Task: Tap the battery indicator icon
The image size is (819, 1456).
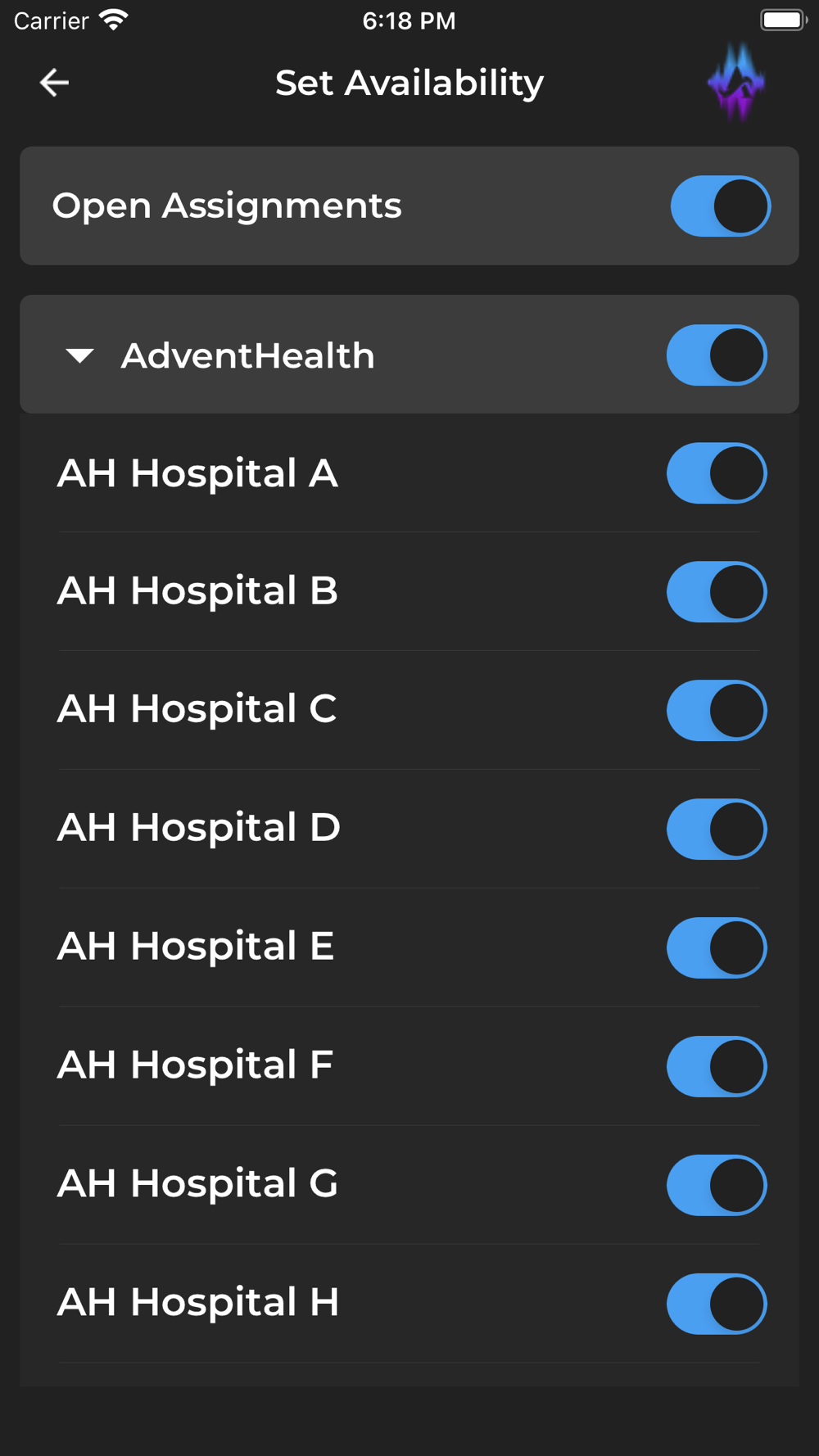Action: 784,20
